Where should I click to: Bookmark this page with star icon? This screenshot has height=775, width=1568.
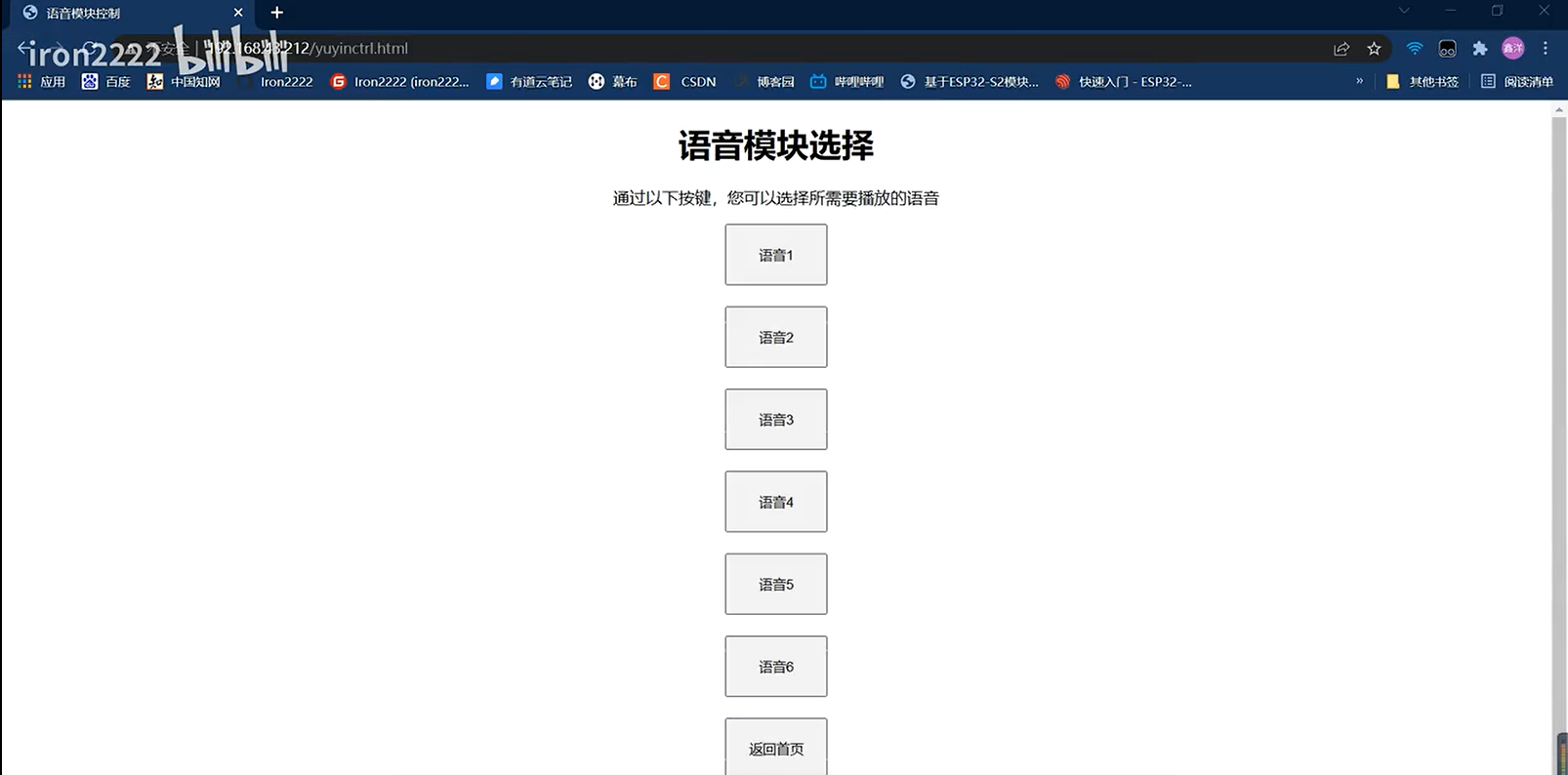coord(1374,49)
